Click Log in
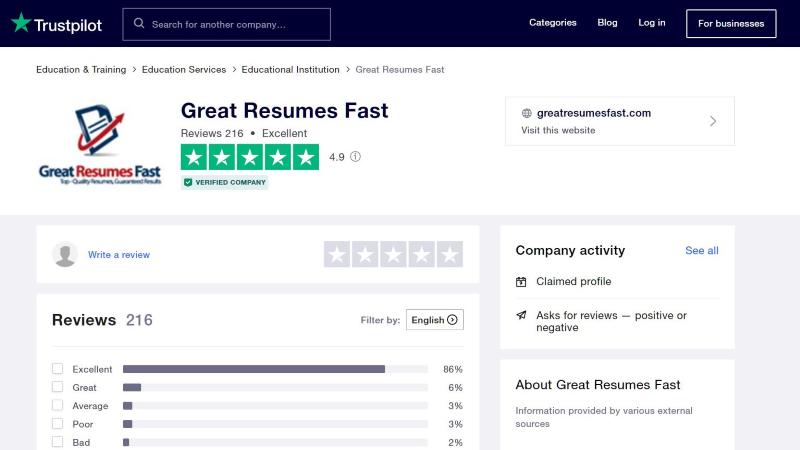Image resolution: width=800 pixels, height=450 pixels. click(x=652, y=23)
